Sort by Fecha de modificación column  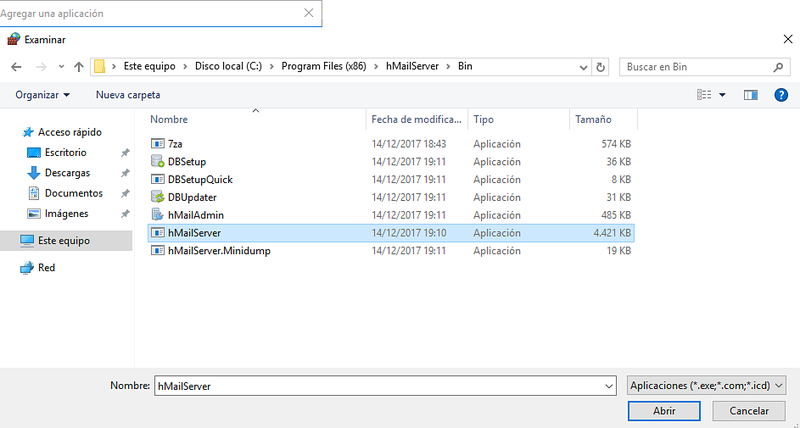(x=417, y=119)
